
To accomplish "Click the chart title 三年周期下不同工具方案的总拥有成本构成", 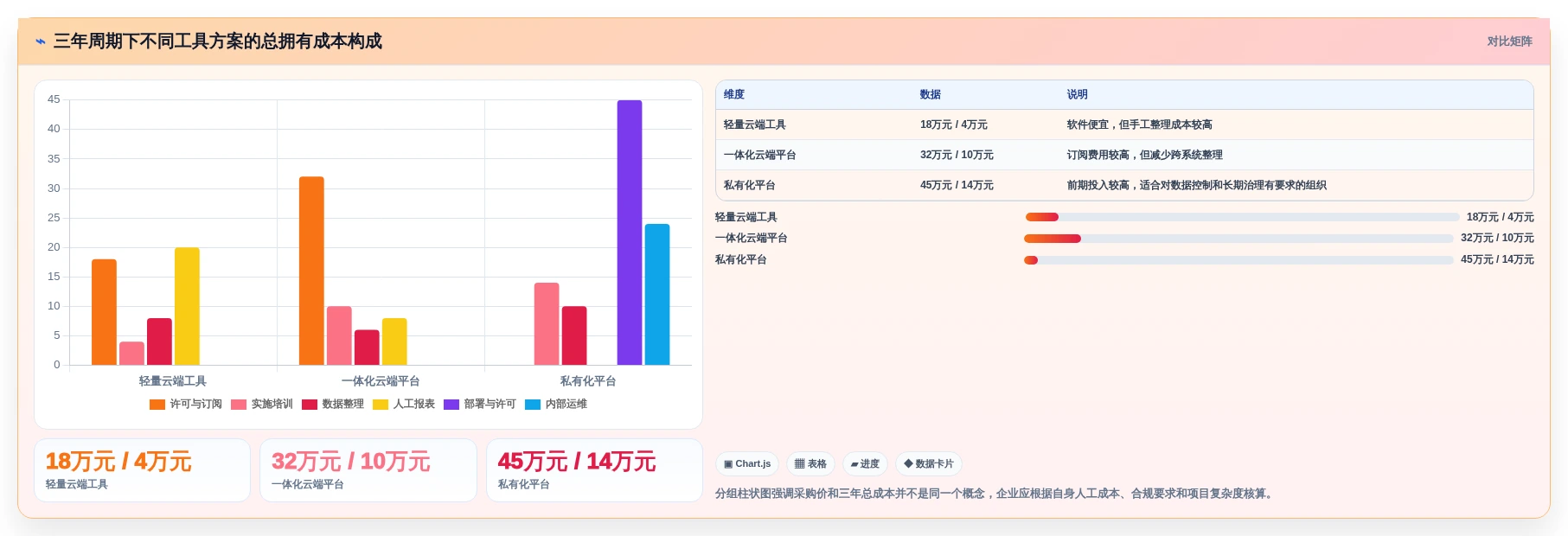I will [218, 41].
